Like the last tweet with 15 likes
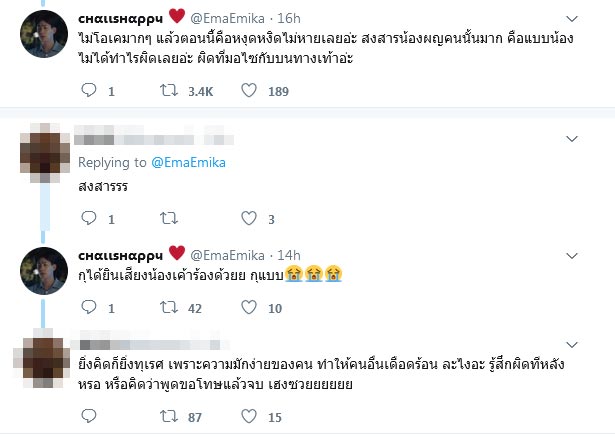Screen dimensions: 615x437 [x=249, y=416]
